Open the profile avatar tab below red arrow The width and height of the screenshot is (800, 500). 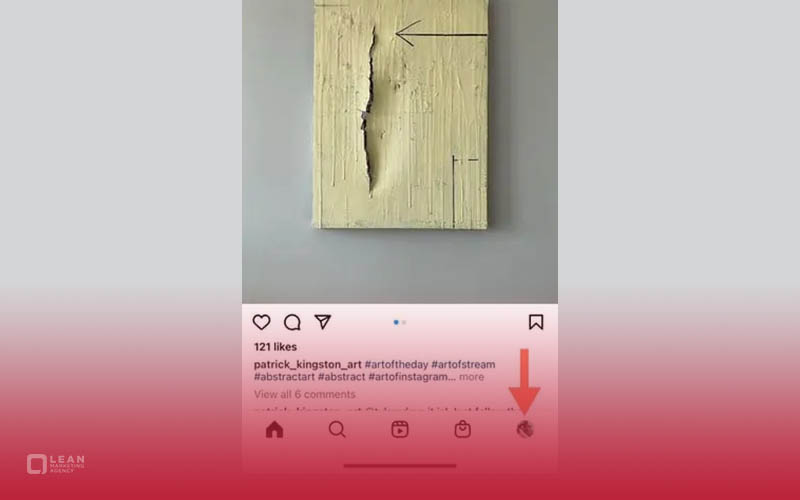pos(525,430)
